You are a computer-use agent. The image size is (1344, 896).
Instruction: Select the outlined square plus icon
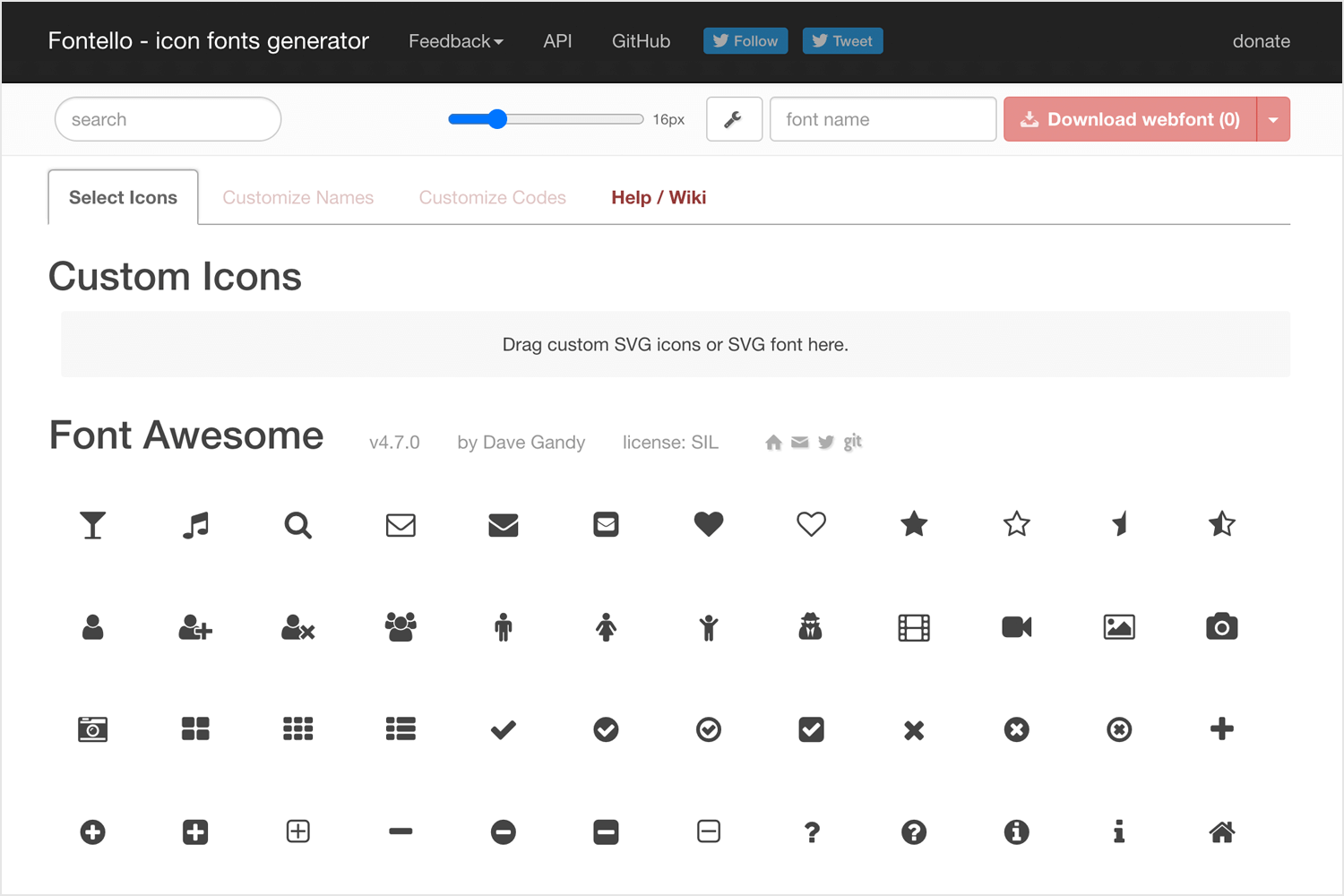point(298,831)
